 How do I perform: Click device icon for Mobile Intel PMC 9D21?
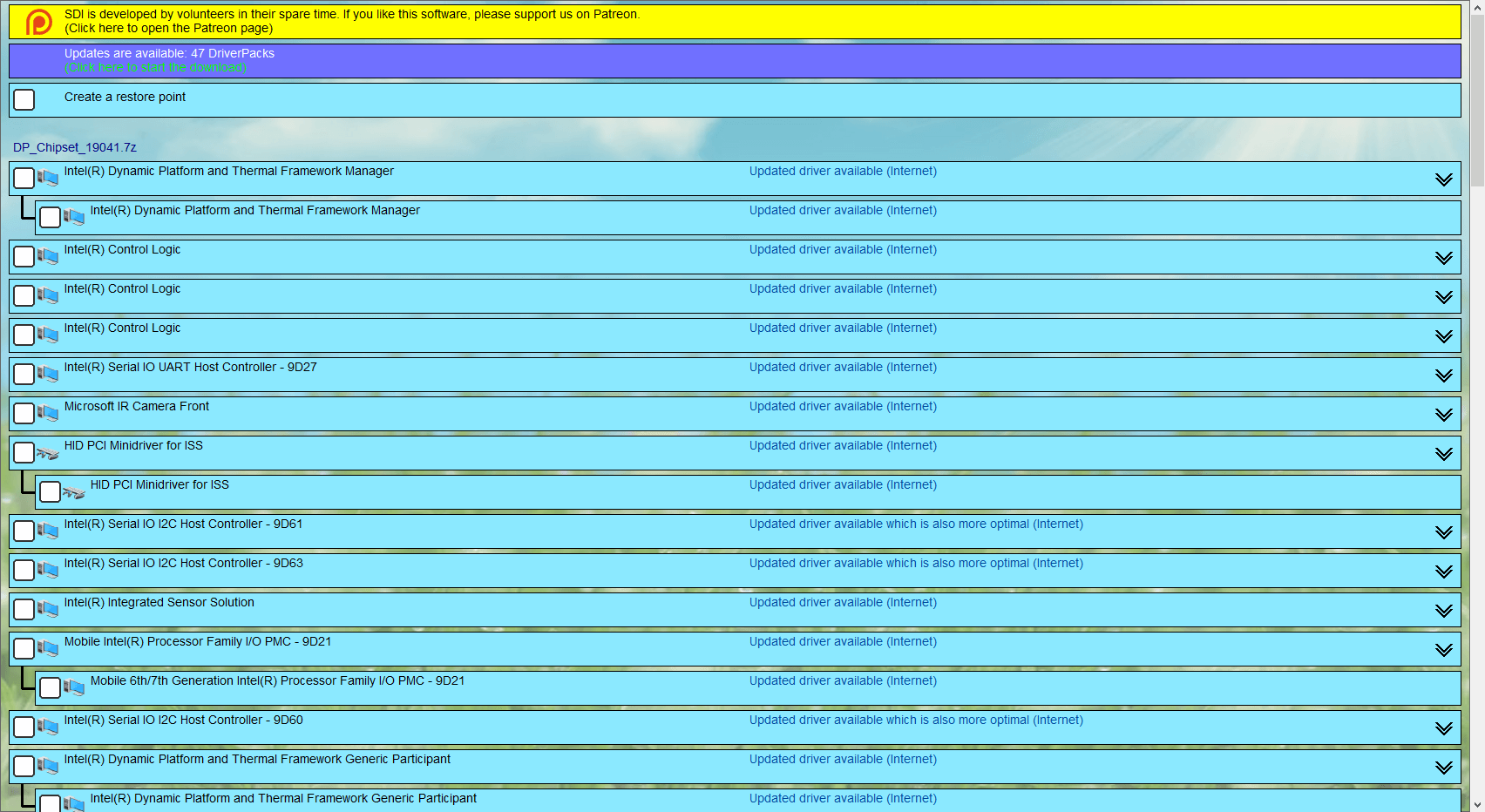click(x=48, y=648)
